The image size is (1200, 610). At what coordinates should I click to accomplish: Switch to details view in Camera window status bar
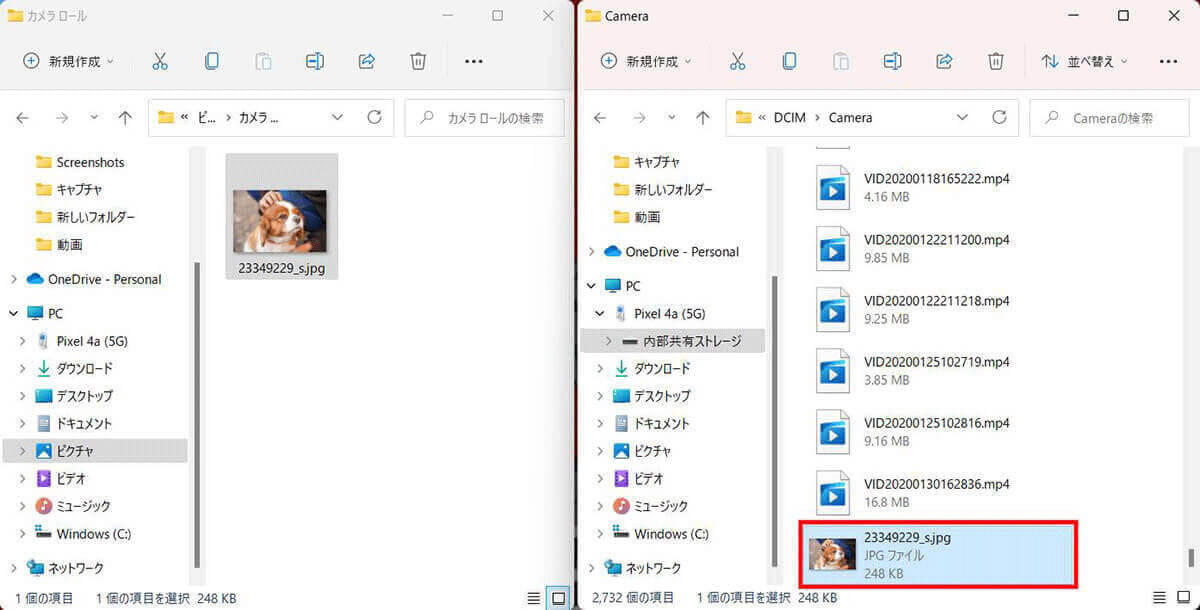(1159, 598)
